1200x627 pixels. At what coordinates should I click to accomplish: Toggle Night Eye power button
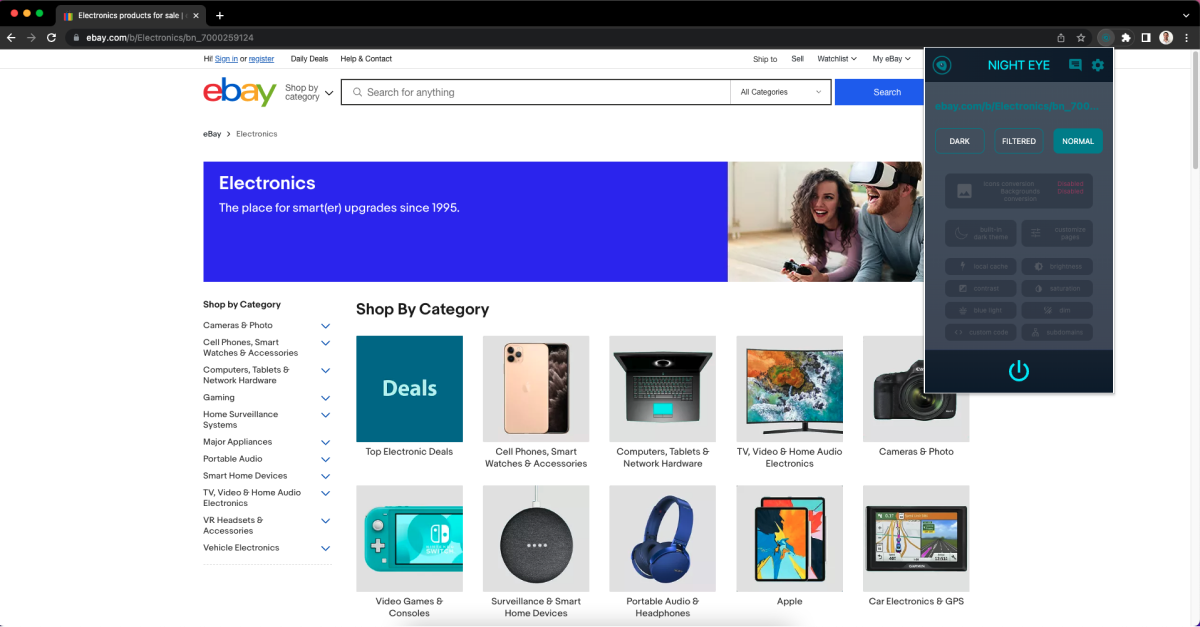(x=1019, y=371)
